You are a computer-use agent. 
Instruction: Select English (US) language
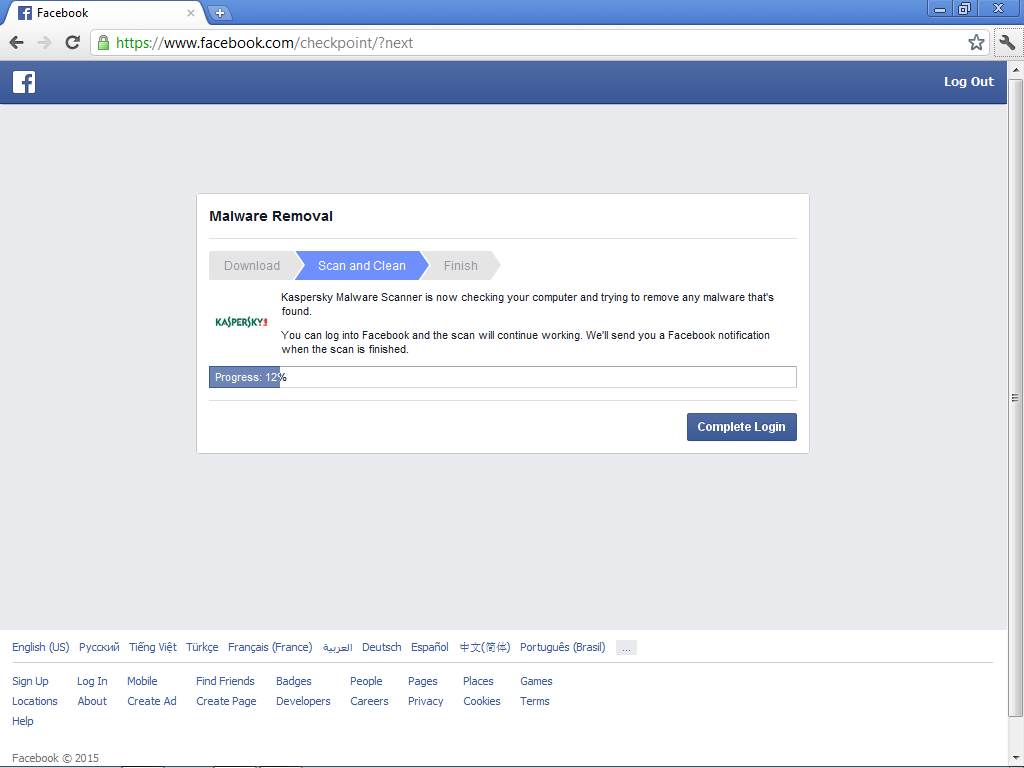(x=40, y=647)
